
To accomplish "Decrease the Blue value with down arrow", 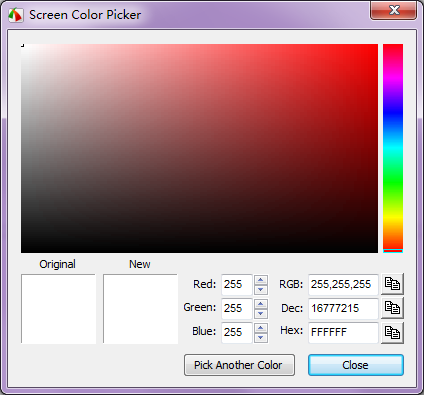I will pos(261,338).
